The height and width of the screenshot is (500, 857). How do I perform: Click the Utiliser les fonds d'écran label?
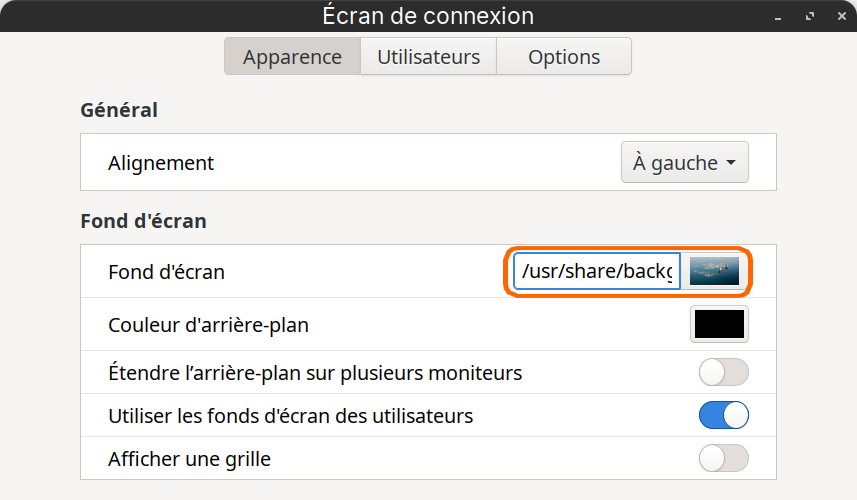point(291,416)
